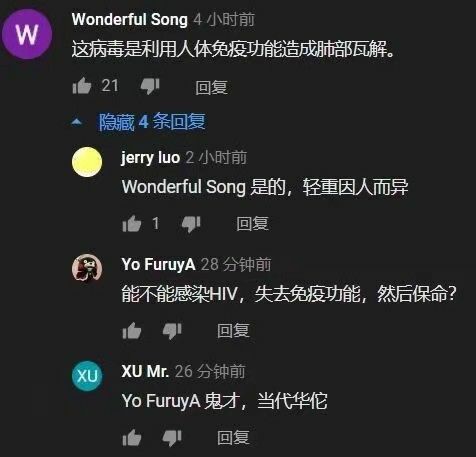Open XU Mr.'s teal XU avatar
This screenshot has width=476, height=457.
click(87, 376)
